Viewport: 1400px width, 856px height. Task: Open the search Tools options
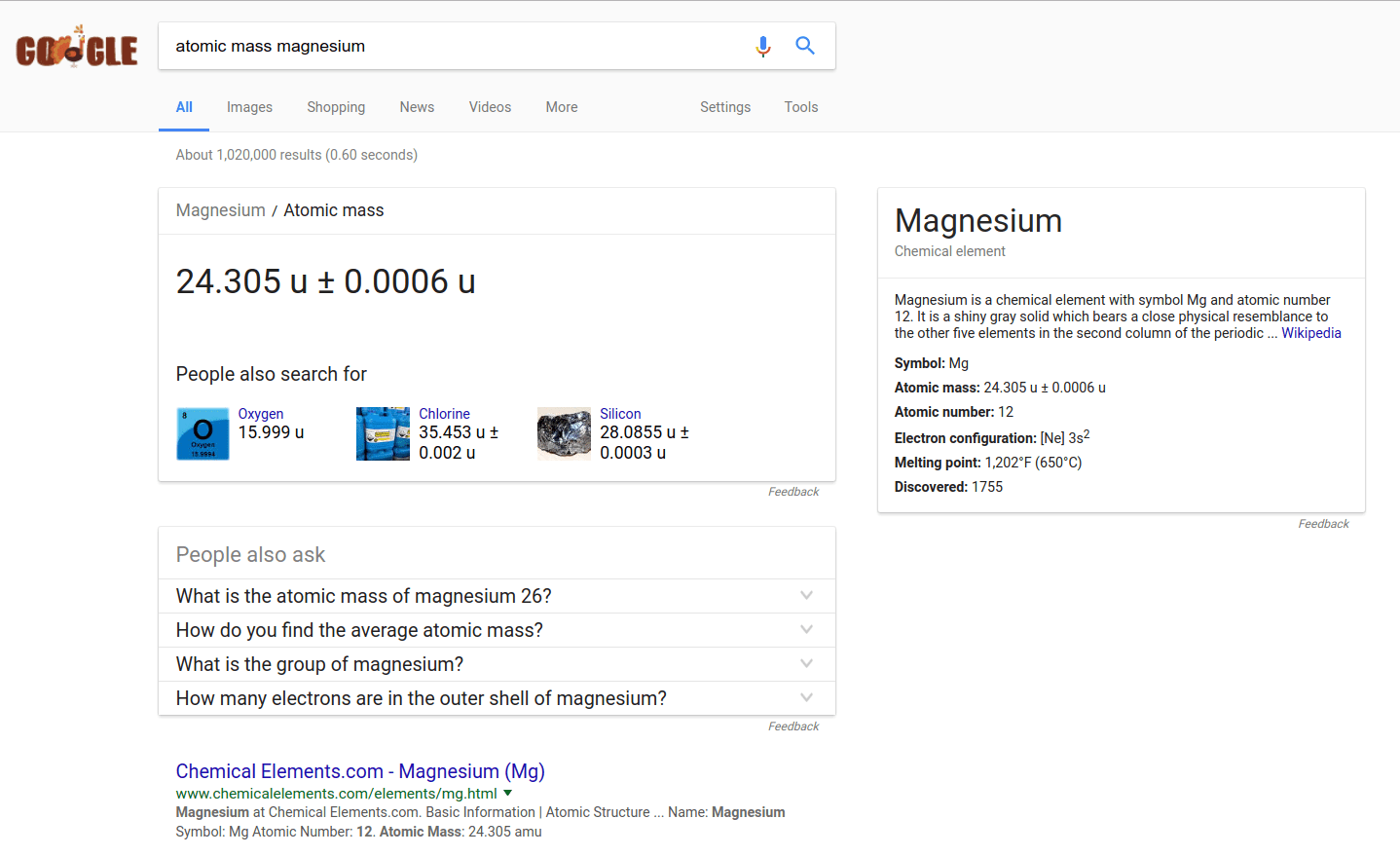pos(800,107)
